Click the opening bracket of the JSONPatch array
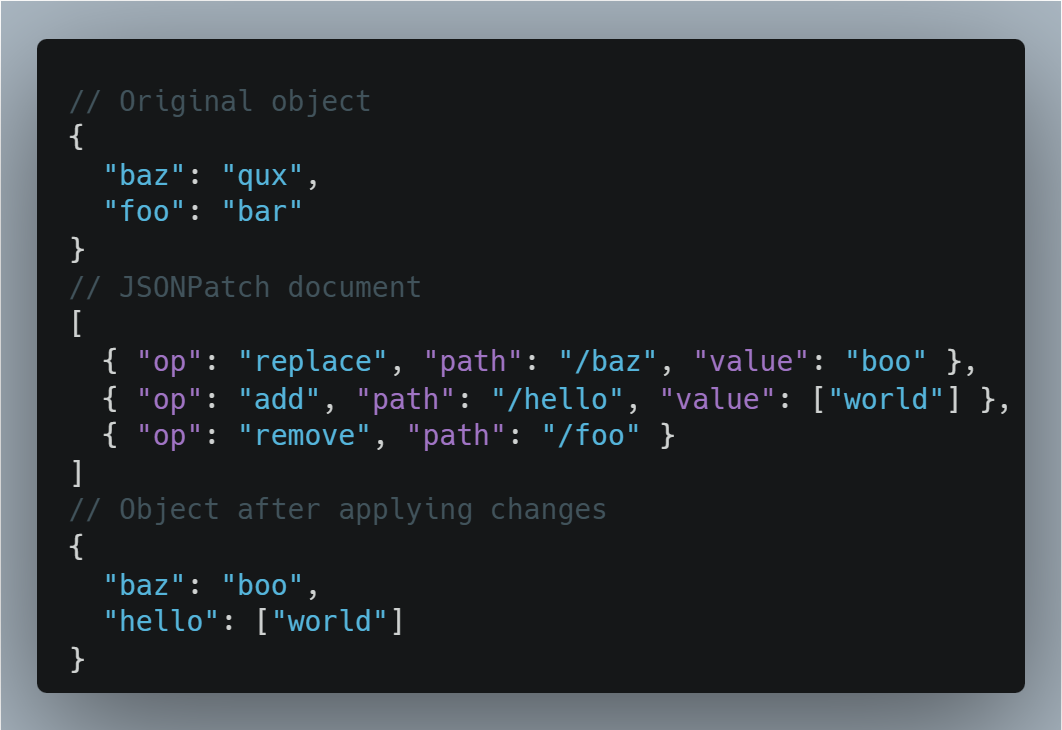Screen dimensions: 1062x730 tap(76, 325)
